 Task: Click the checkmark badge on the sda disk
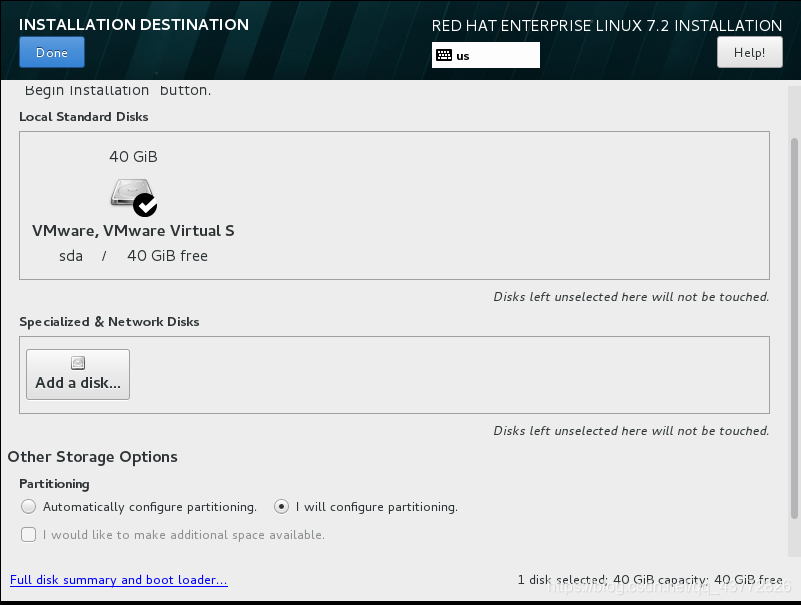click(145, 205)
